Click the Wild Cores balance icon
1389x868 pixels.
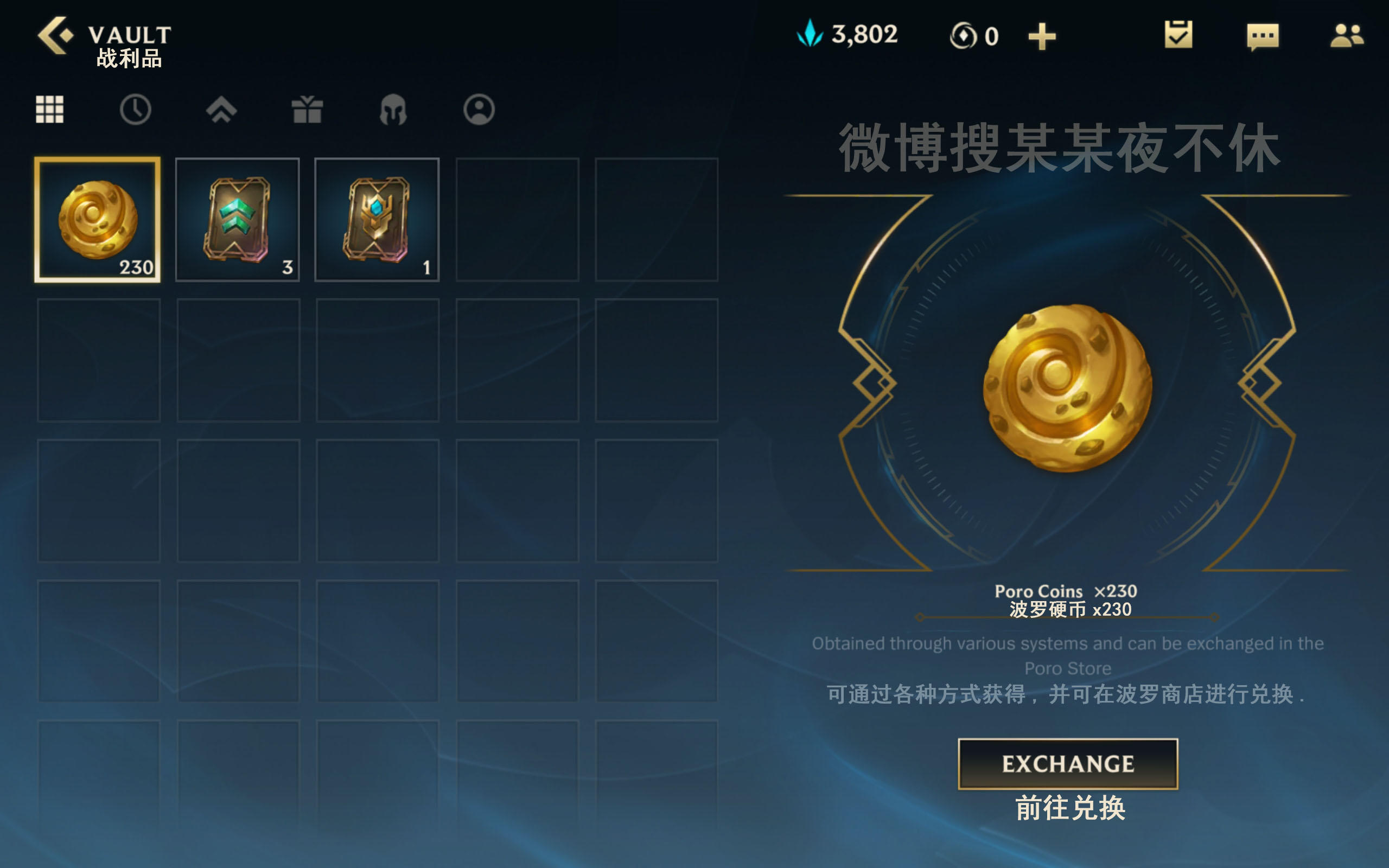963,36
